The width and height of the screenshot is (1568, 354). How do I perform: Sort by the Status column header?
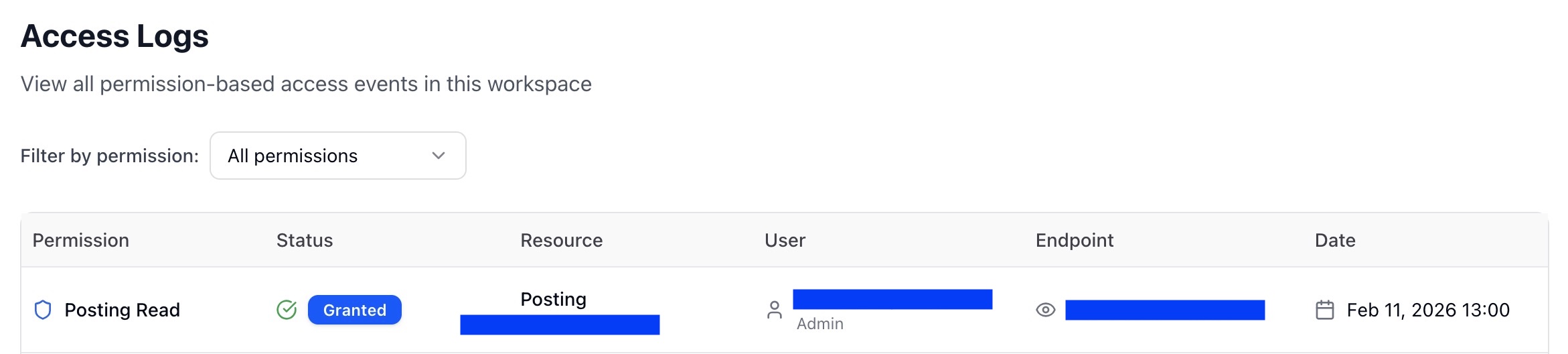pos(304,240)
